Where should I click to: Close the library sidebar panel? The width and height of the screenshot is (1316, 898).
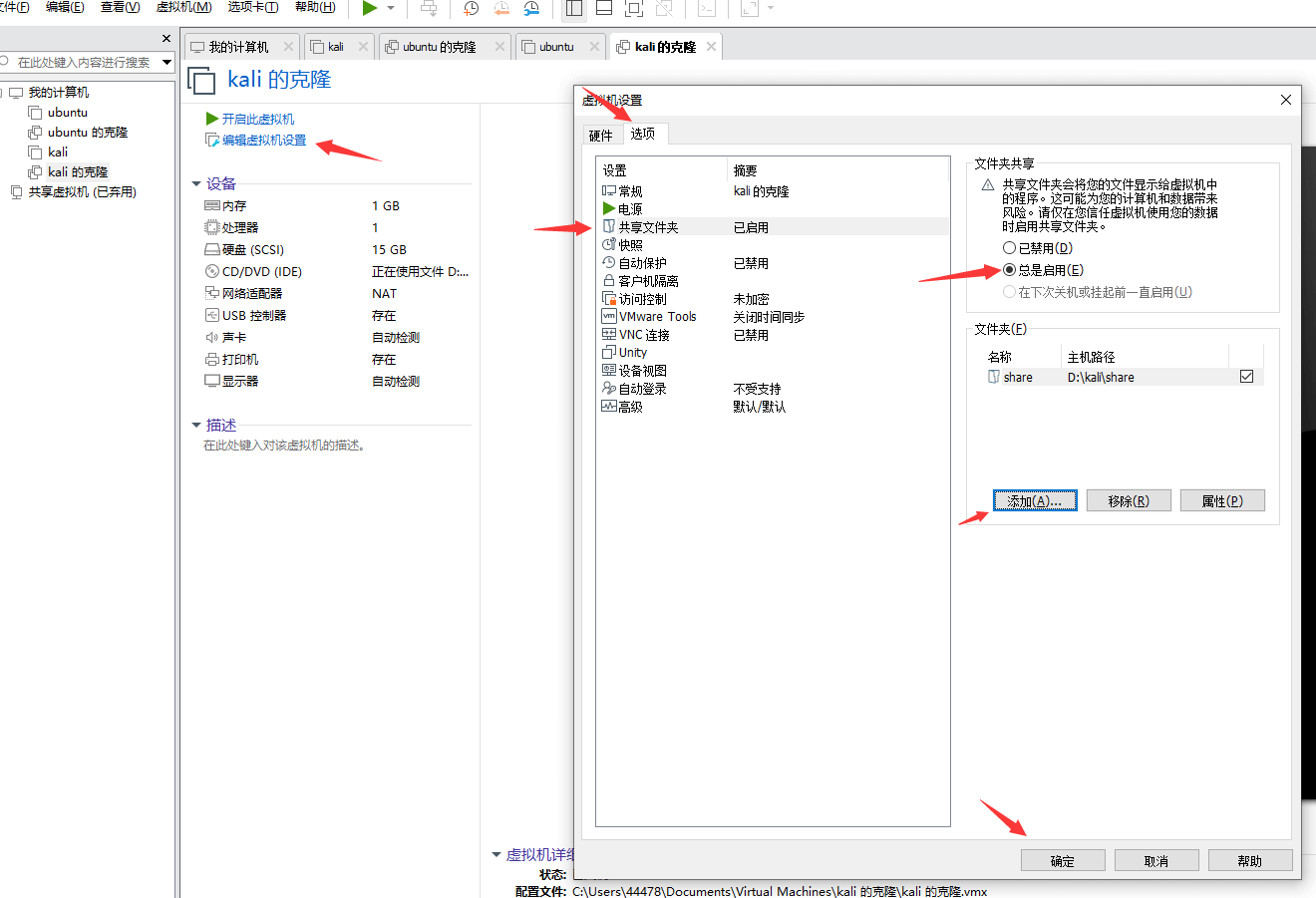click(x=166, y=38)
